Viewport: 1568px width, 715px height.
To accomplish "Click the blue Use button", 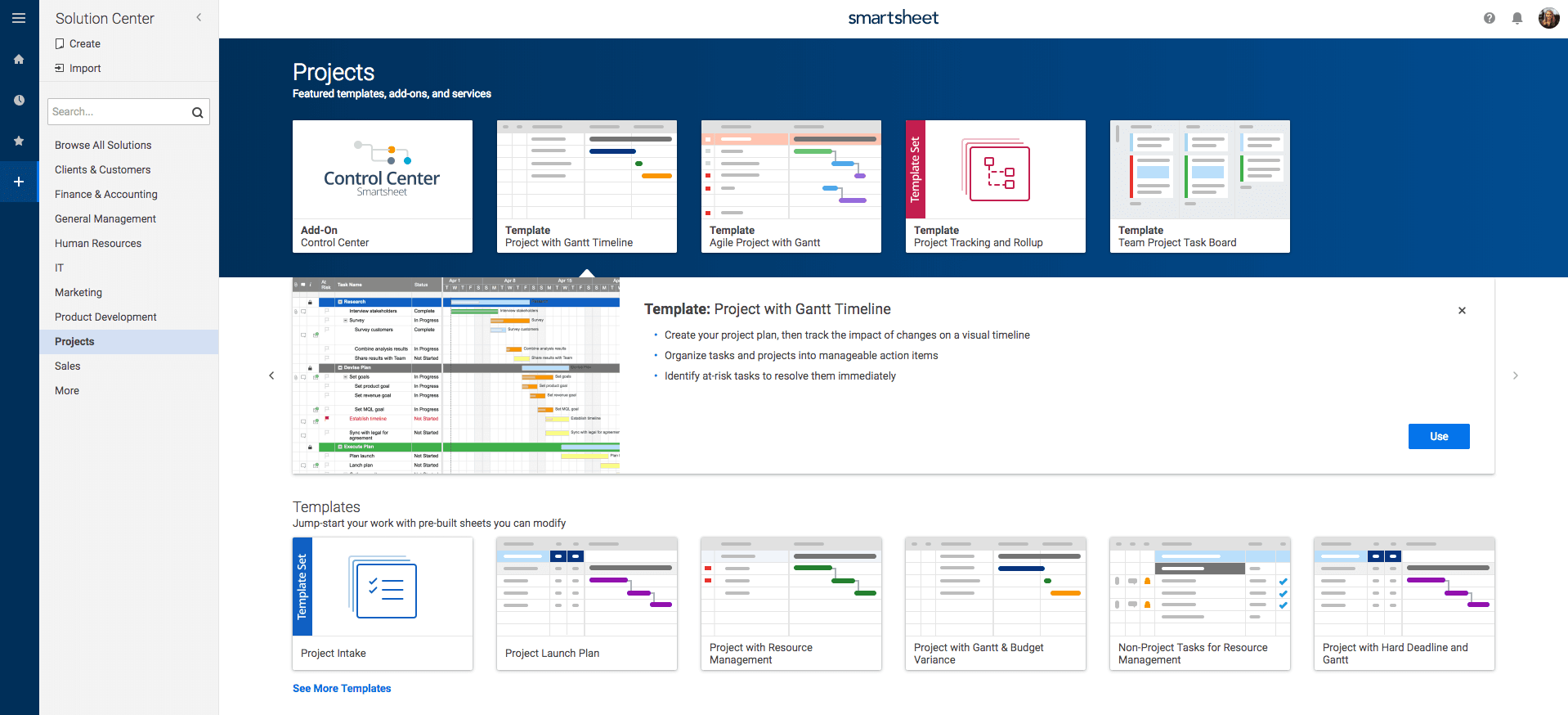I will tap(1439, 436).
